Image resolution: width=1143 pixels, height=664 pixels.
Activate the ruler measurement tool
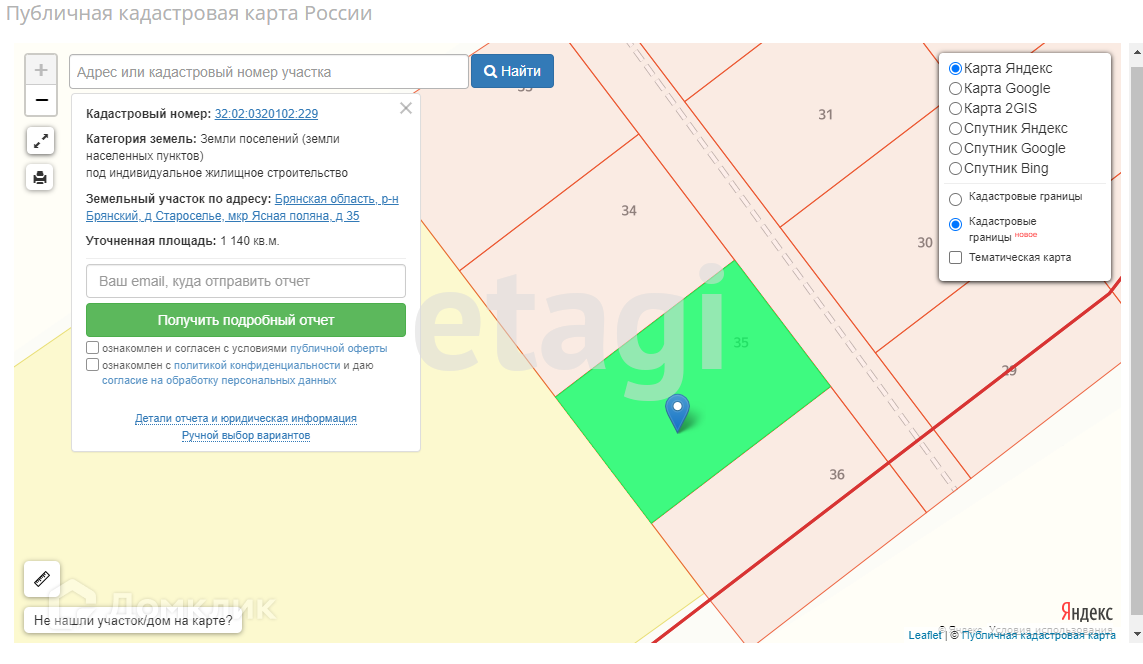(x=42, y=579)
